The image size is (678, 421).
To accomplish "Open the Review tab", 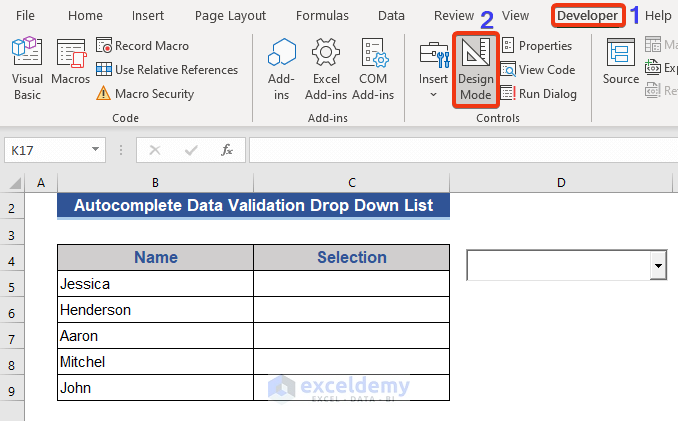I will click(x=454, y=16).
